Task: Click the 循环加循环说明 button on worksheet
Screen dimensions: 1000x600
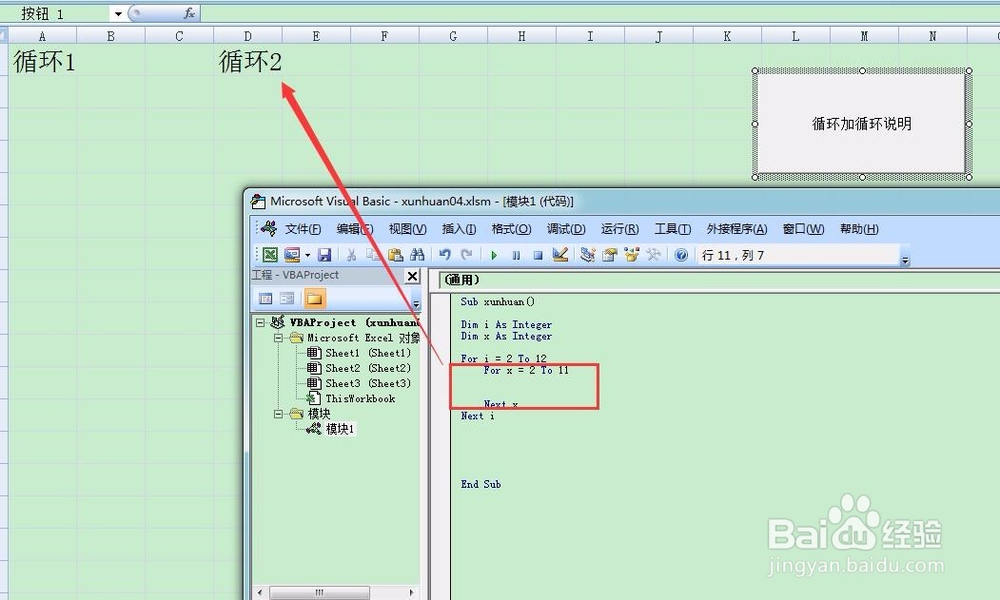Action: [x=860, y=123]
